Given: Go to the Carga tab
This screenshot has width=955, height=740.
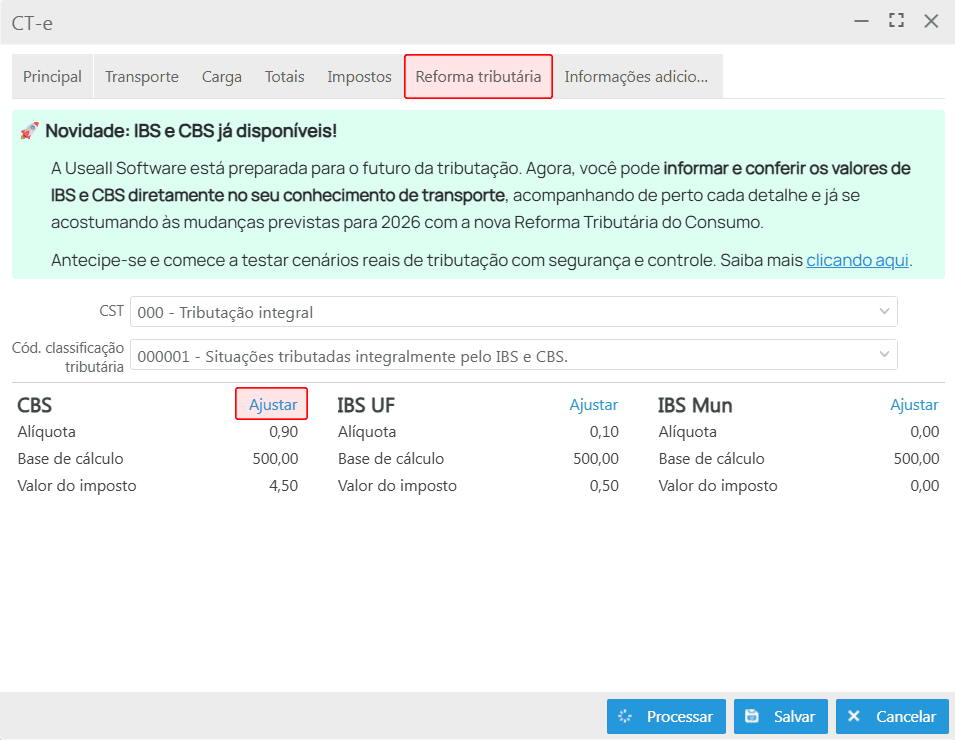Looking at the screenshot, I should 222,77.
